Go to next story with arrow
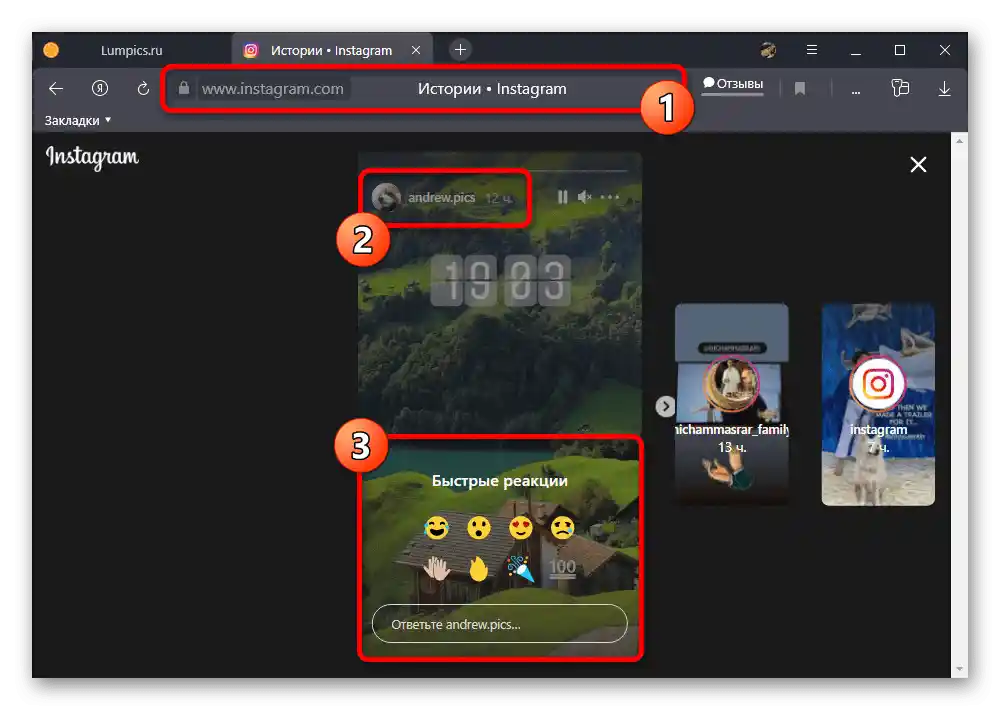Viewport: 1000px width, 710px height. coord(665,406)
